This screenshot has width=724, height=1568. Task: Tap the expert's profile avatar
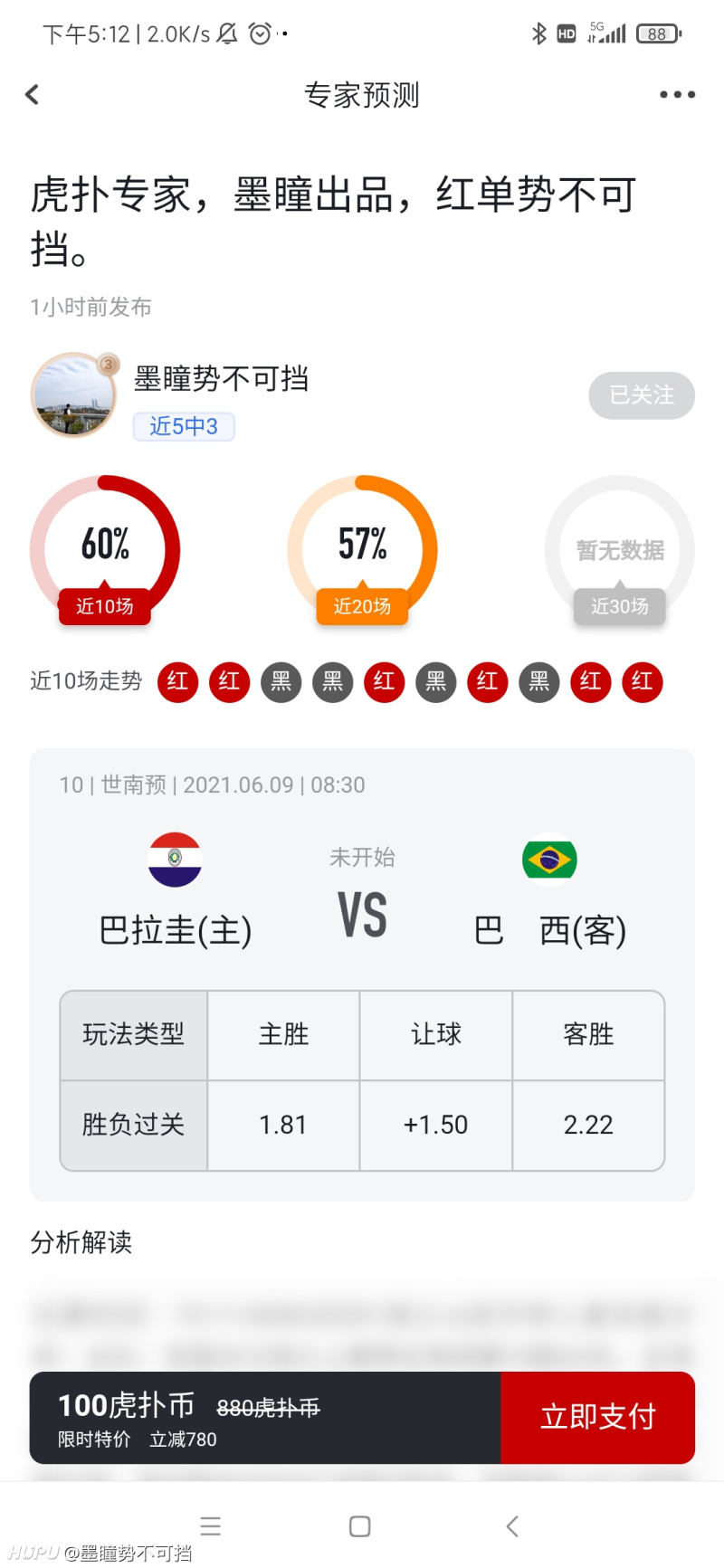(74, 395)
